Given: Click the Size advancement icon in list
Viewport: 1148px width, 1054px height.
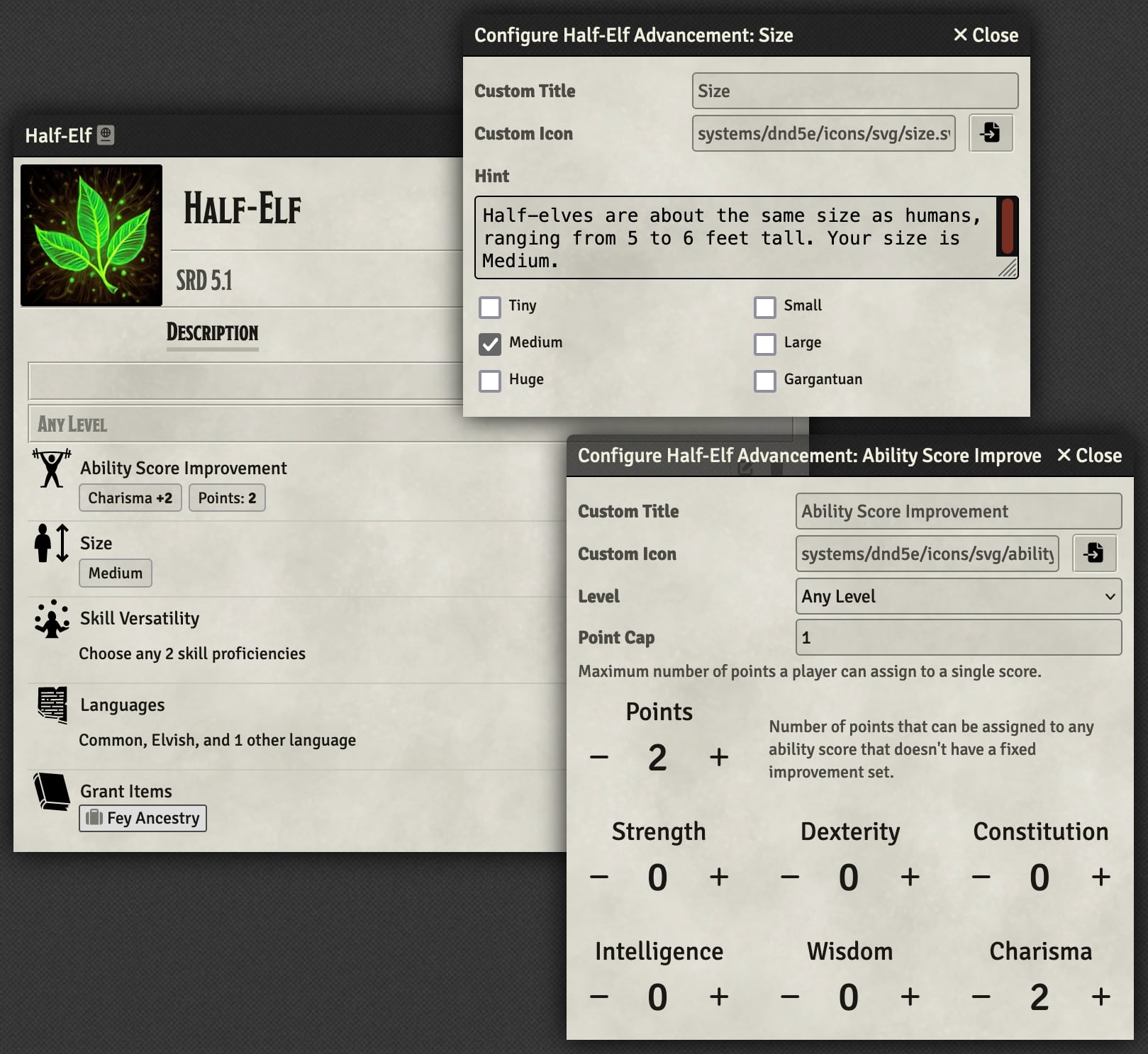Looking at the screenshot, I should click(x=52, y=543).
